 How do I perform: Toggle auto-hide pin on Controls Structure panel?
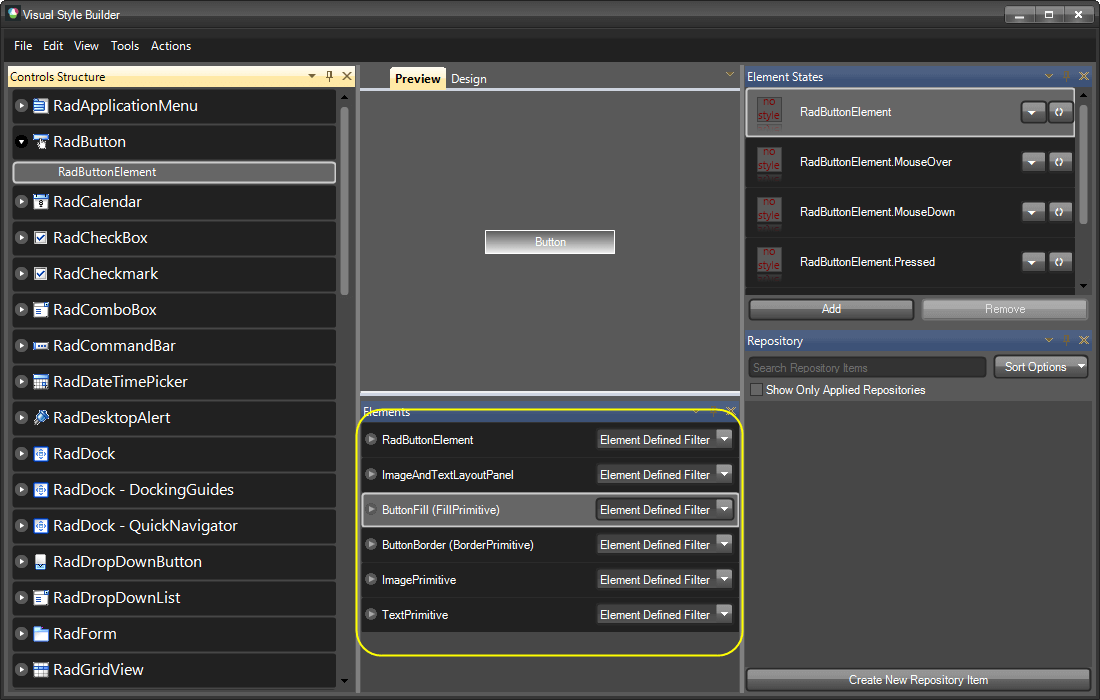pos(328,76)
